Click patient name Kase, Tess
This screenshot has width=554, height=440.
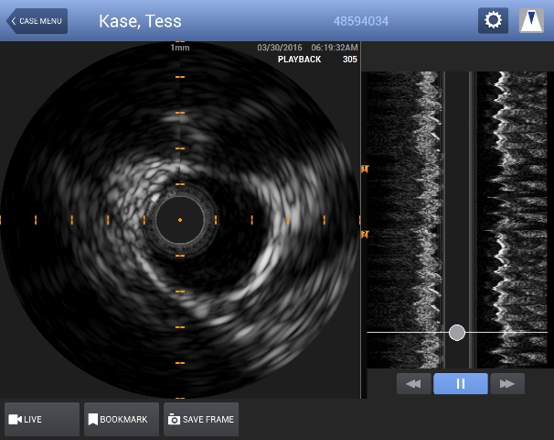tap(140, 21)
